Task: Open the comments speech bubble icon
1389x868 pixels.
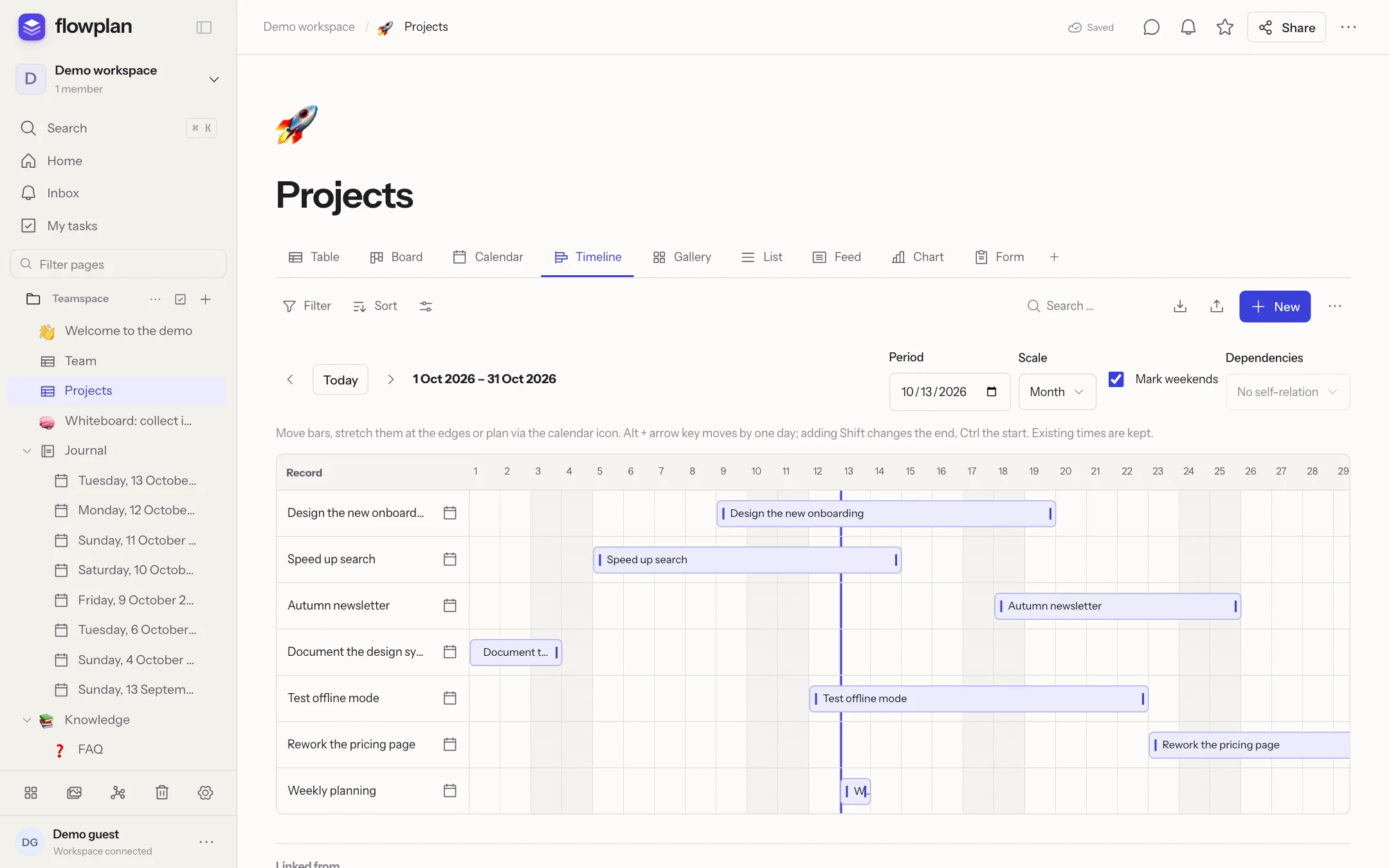Action: pos(1151,27)
